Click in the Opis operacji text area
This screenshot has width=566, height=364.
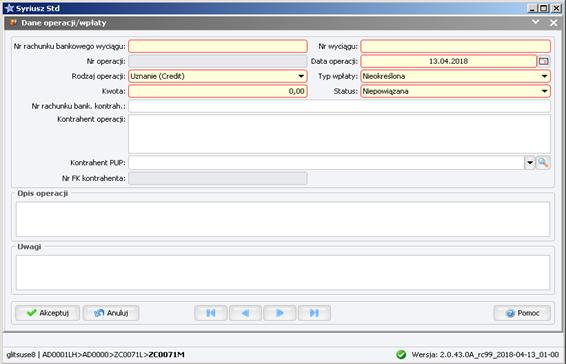click(283, 219)
